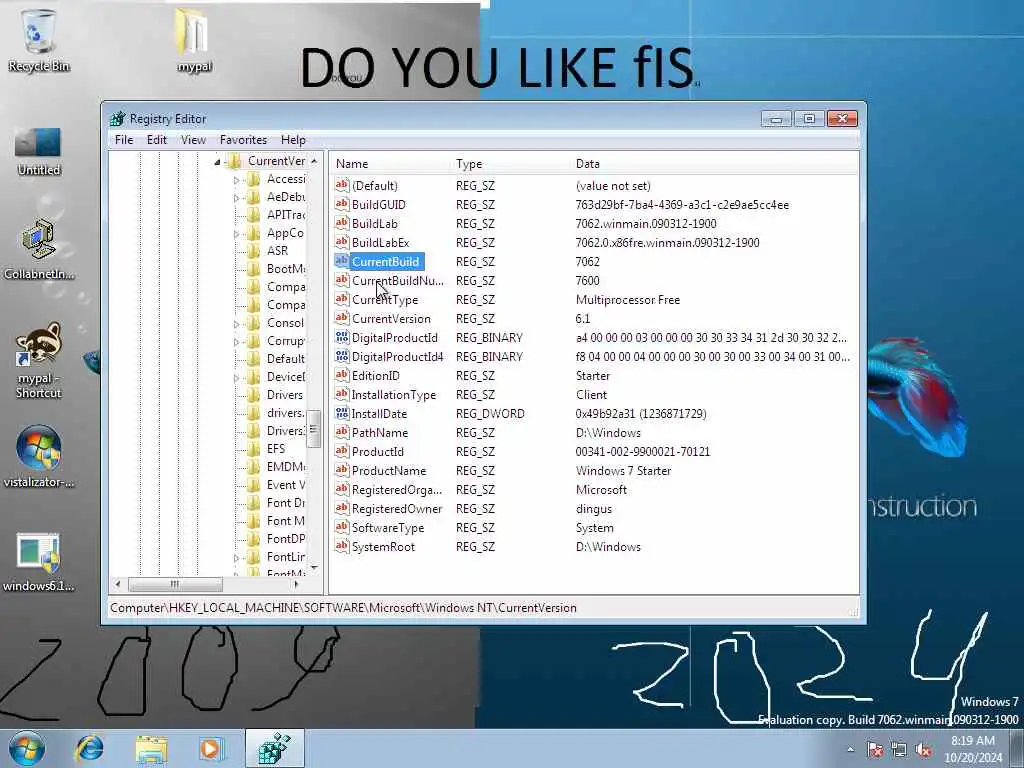Viewport: 1024px width, 768px height.
Task: Click the tree pane vertical scrollbar thumb
Action: (x=313, y=428)
